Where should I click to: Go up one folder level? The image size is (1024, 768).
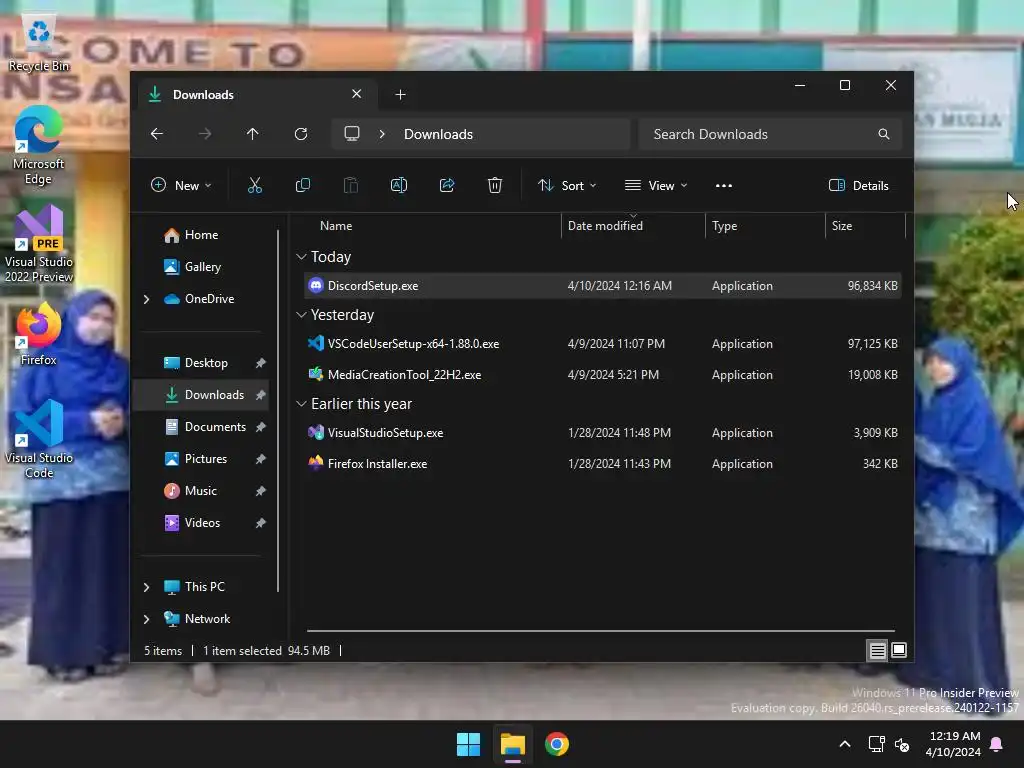[253, 134]
